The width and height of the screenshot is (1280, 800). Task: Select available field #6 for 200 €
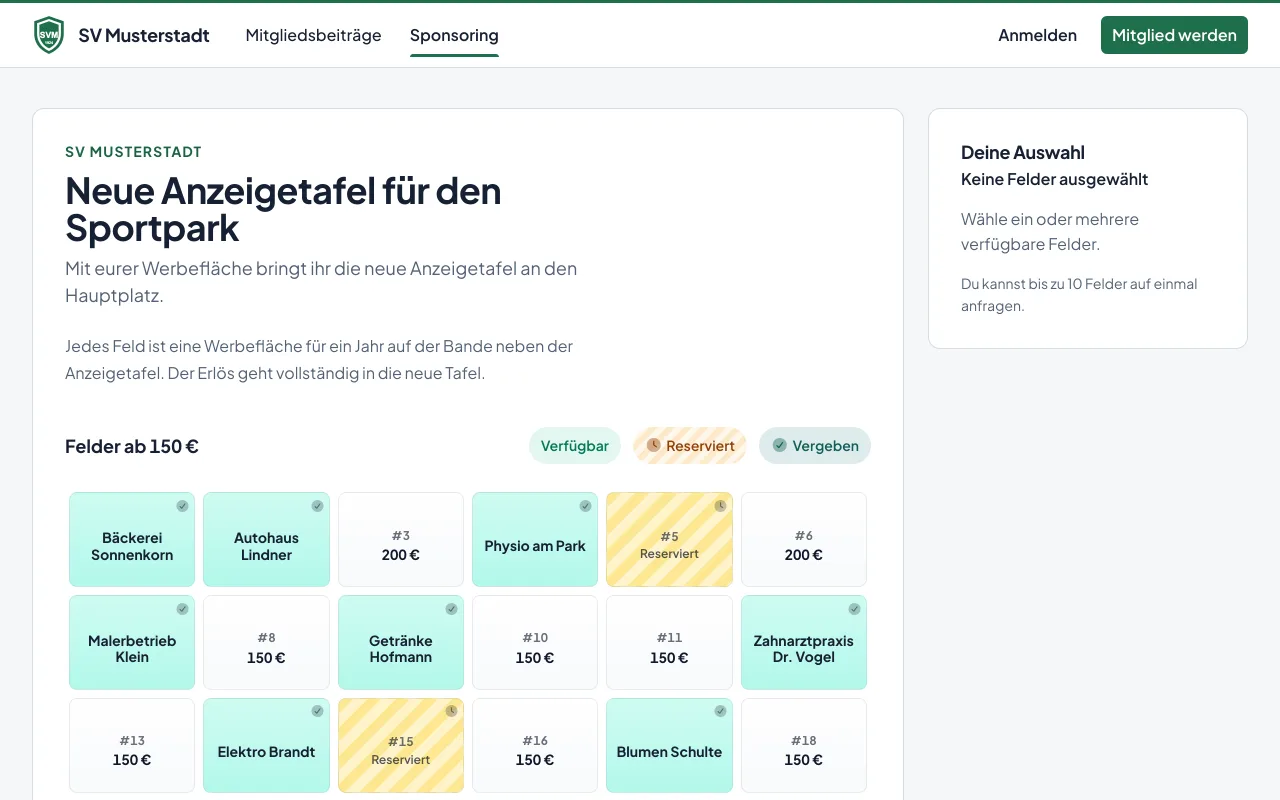point(804,539)
